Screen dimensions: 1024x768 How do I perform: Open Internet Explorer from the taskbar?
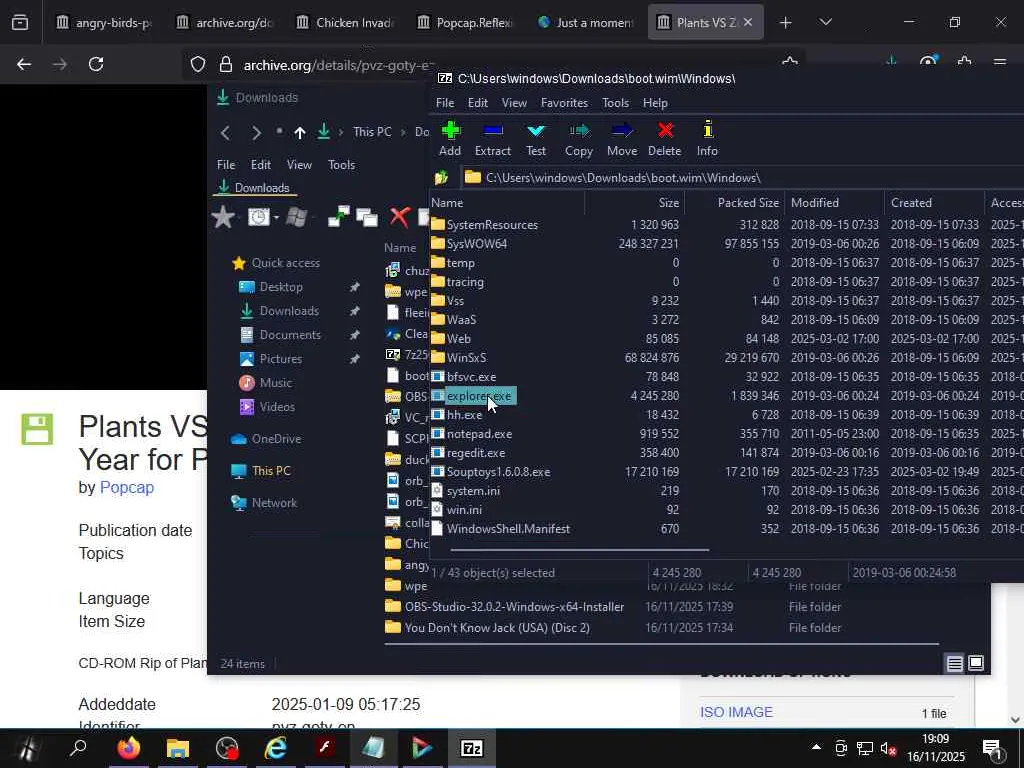pyautogui.click(x=276, y=748)
